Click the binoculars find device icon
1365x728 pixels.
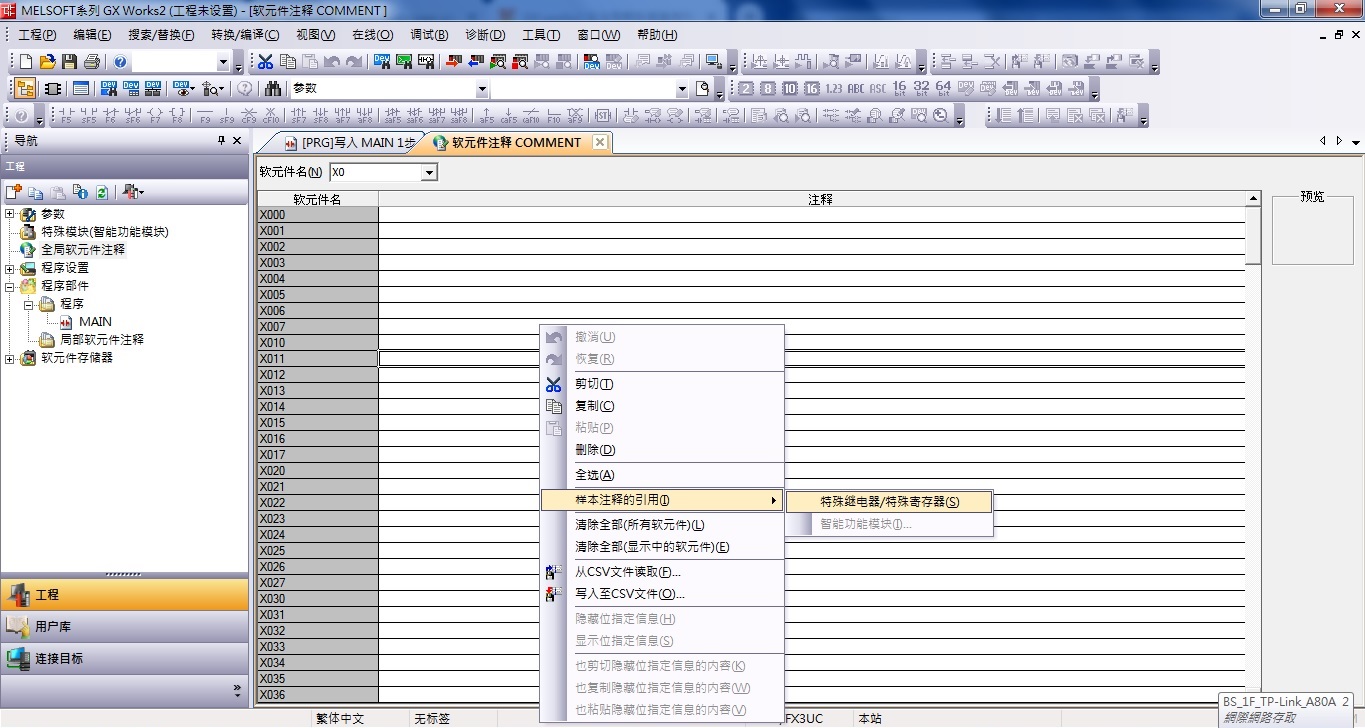tap(273, 89)
